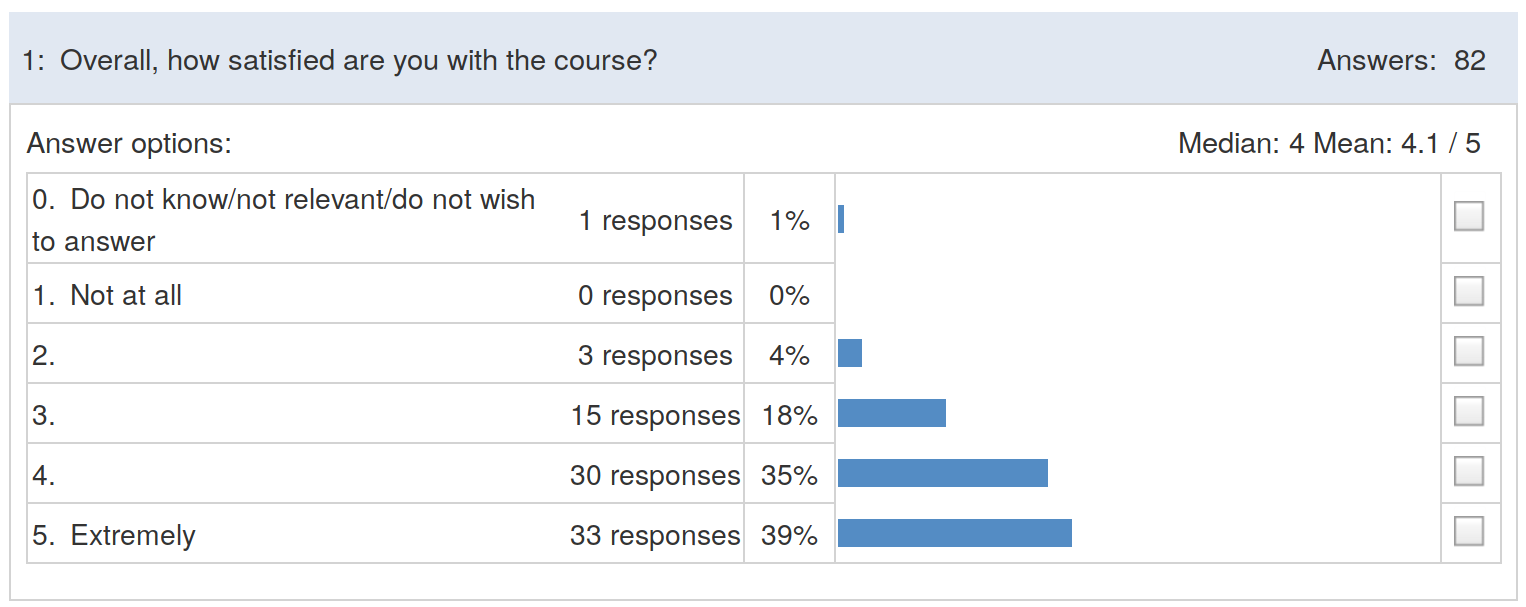Click the small 4% bar for option 2

[x=850, y=353]
